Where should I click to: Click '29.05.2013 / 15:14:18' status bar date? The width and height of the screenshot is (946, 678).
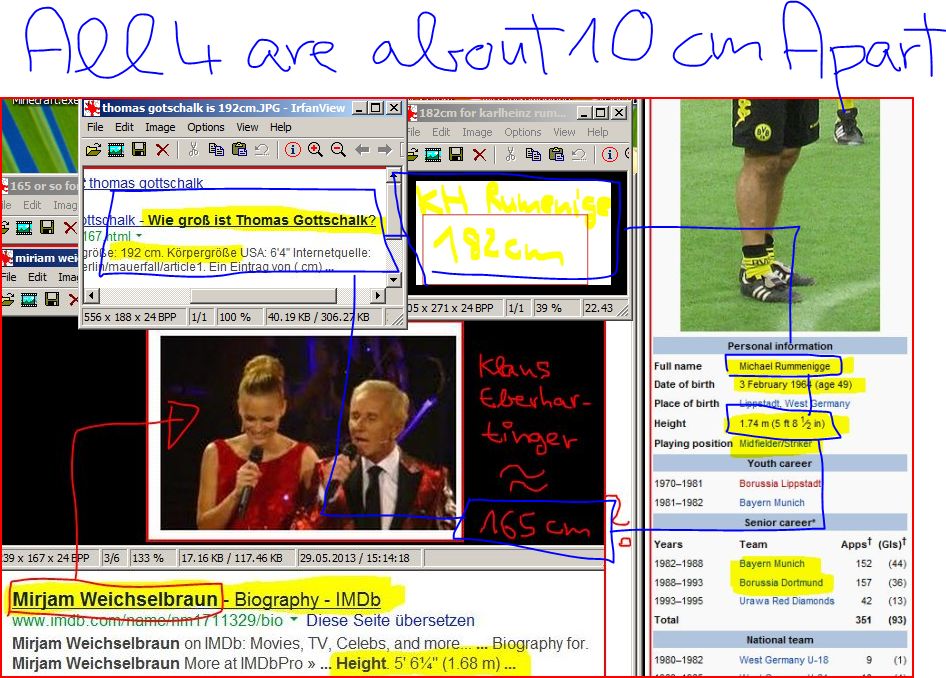click(355, 558)
